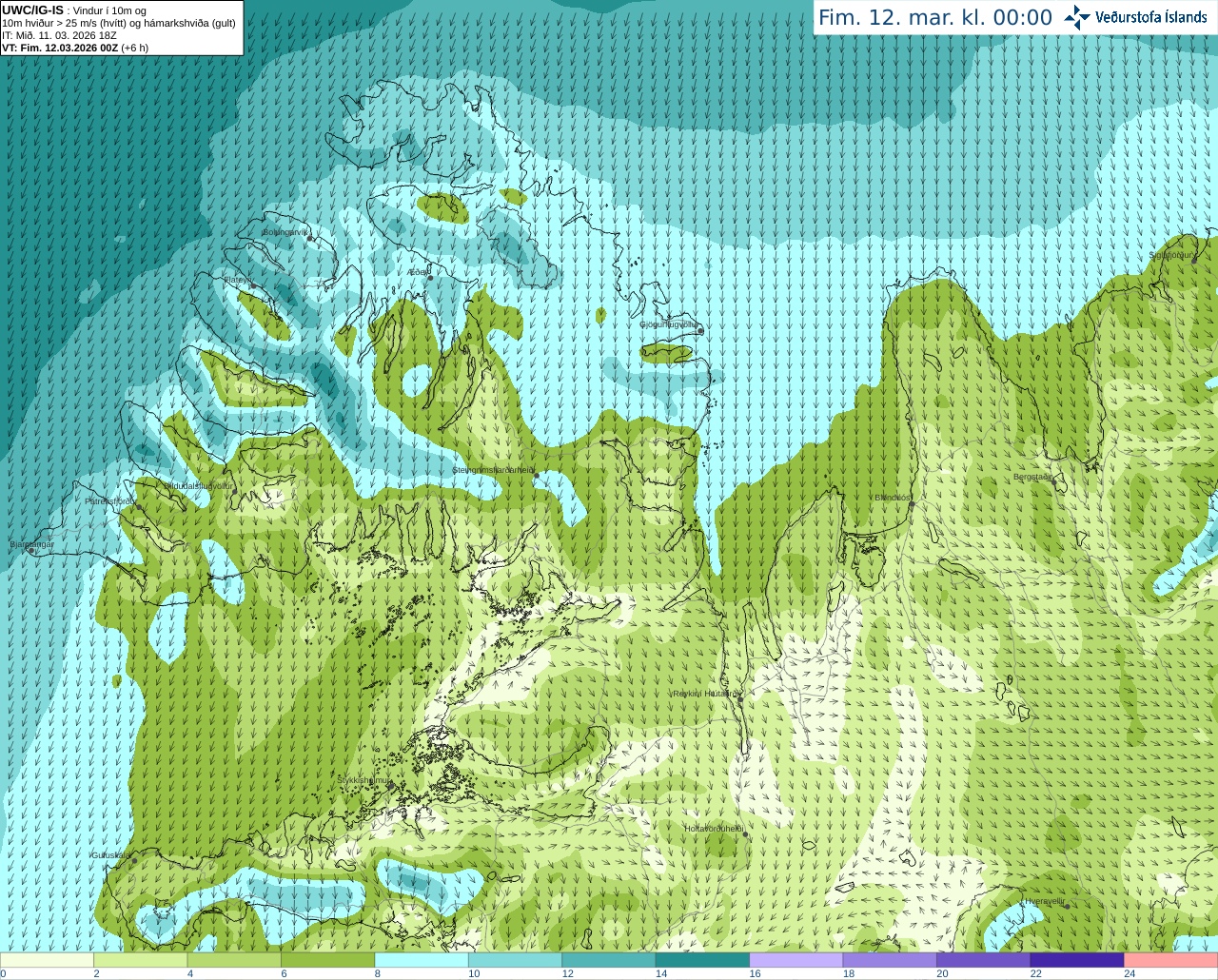The height and width of the screenshot is (980, 1218).
Task: Click the 18–20 m/s purple legend swatch
Action: (890, 960)
